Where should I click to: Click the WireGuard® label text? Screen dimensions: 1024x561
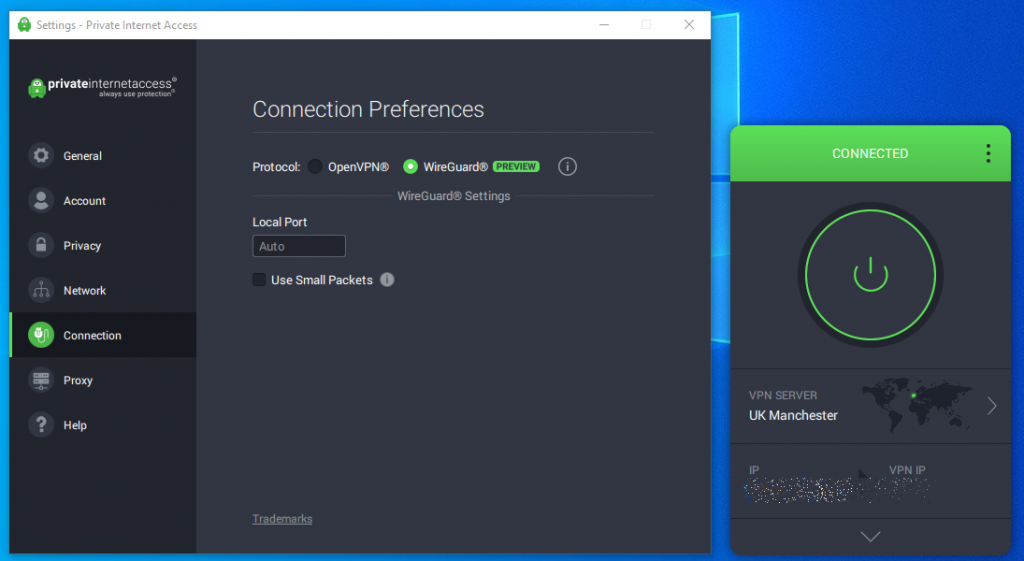coord(455,167)
